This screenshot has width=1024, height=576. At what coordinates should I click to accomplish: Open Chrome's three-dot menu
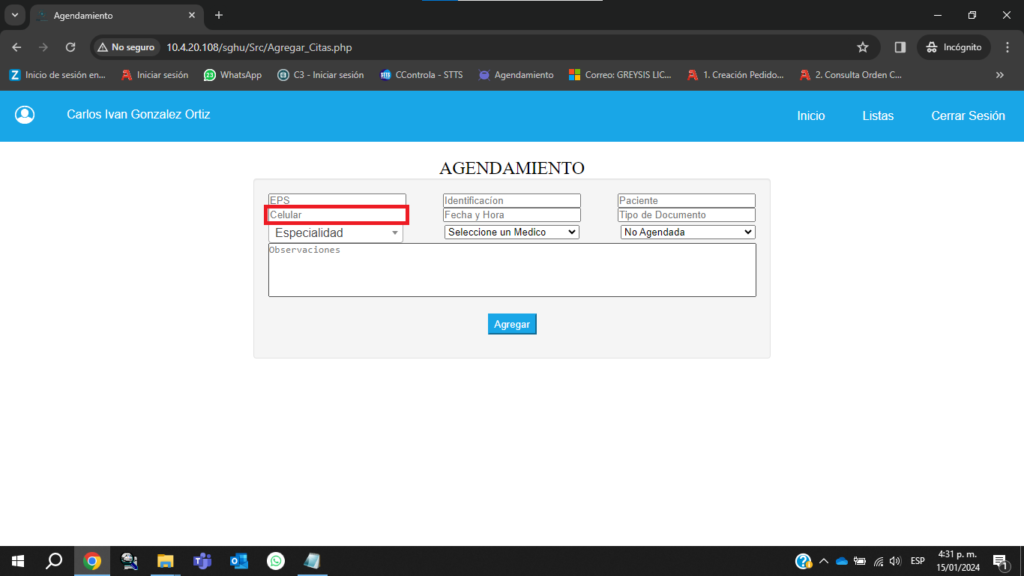click(1007, 47)
